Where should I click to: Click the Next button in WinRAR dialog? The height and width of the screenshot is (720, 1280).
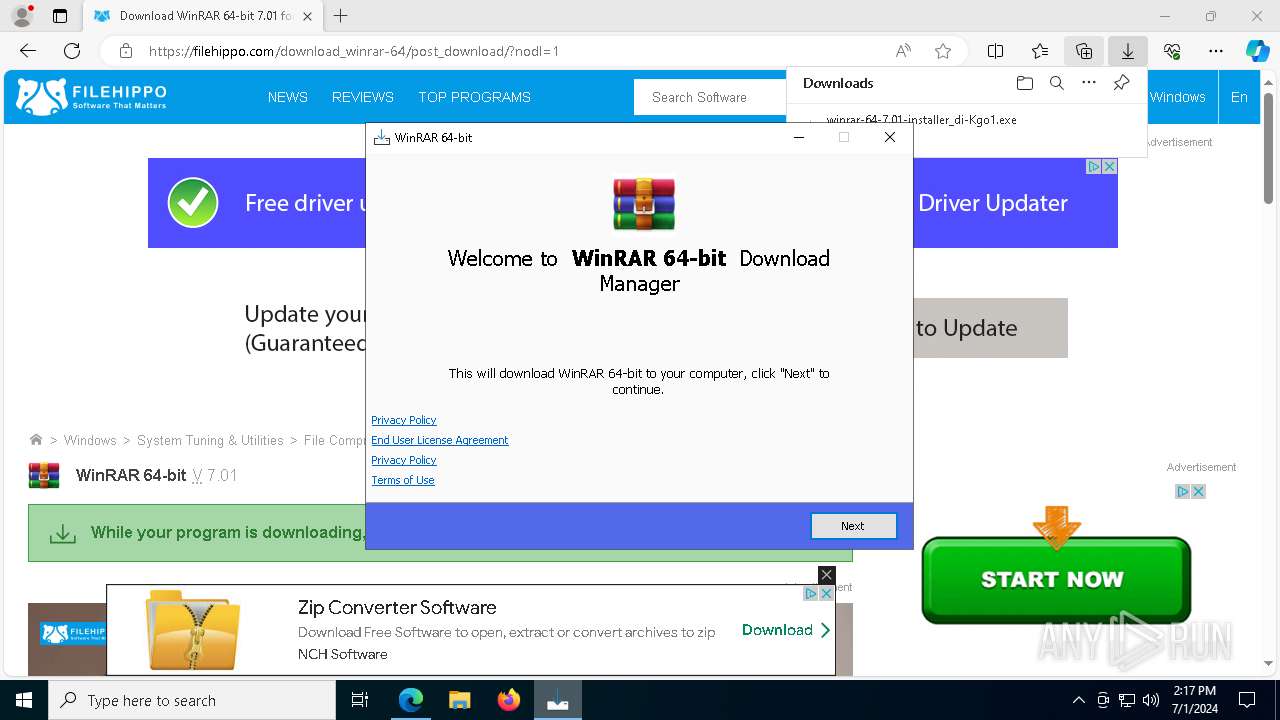coord(853,526)
